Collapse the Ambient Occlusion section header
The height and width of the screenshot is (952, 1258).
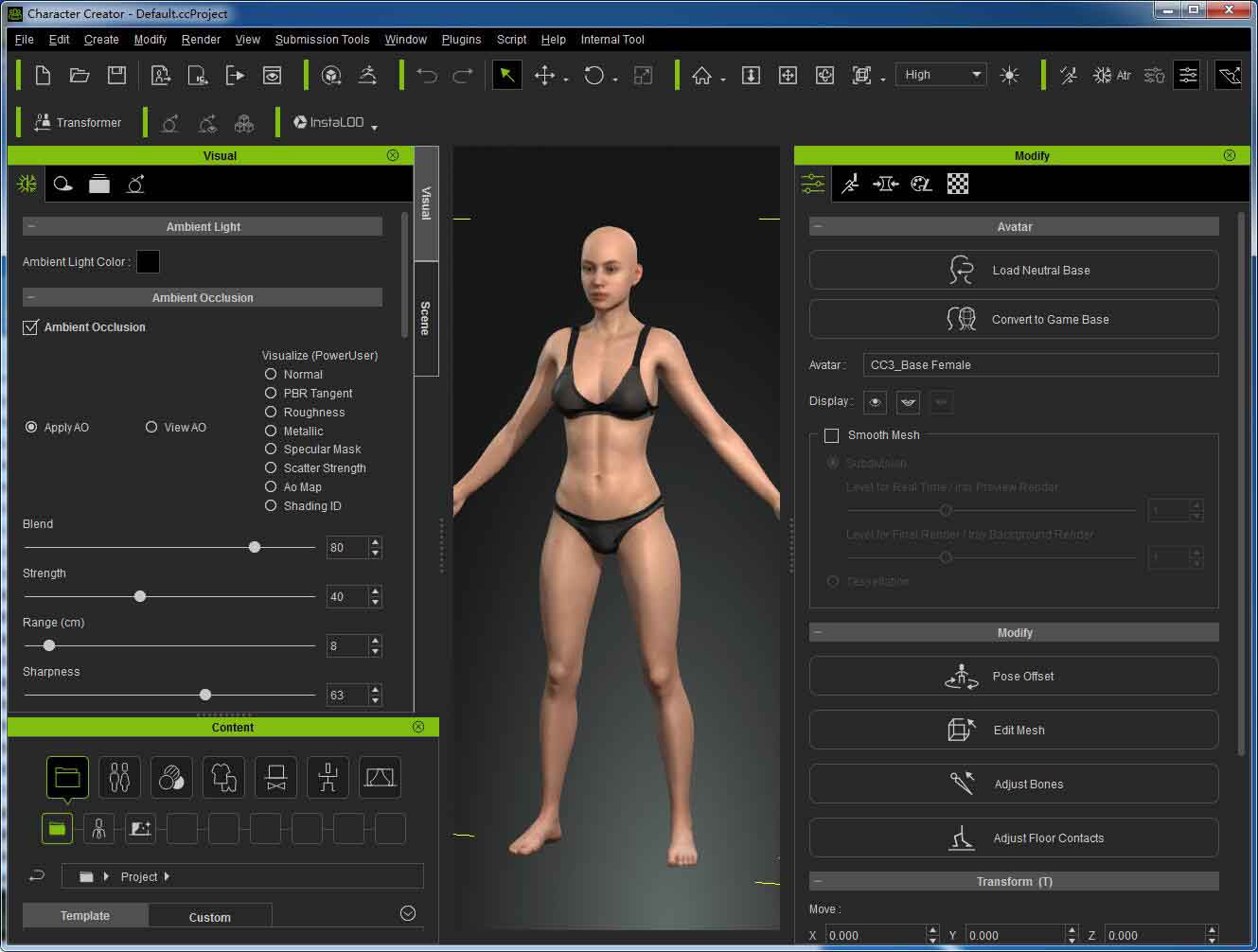tap(31, 296)
